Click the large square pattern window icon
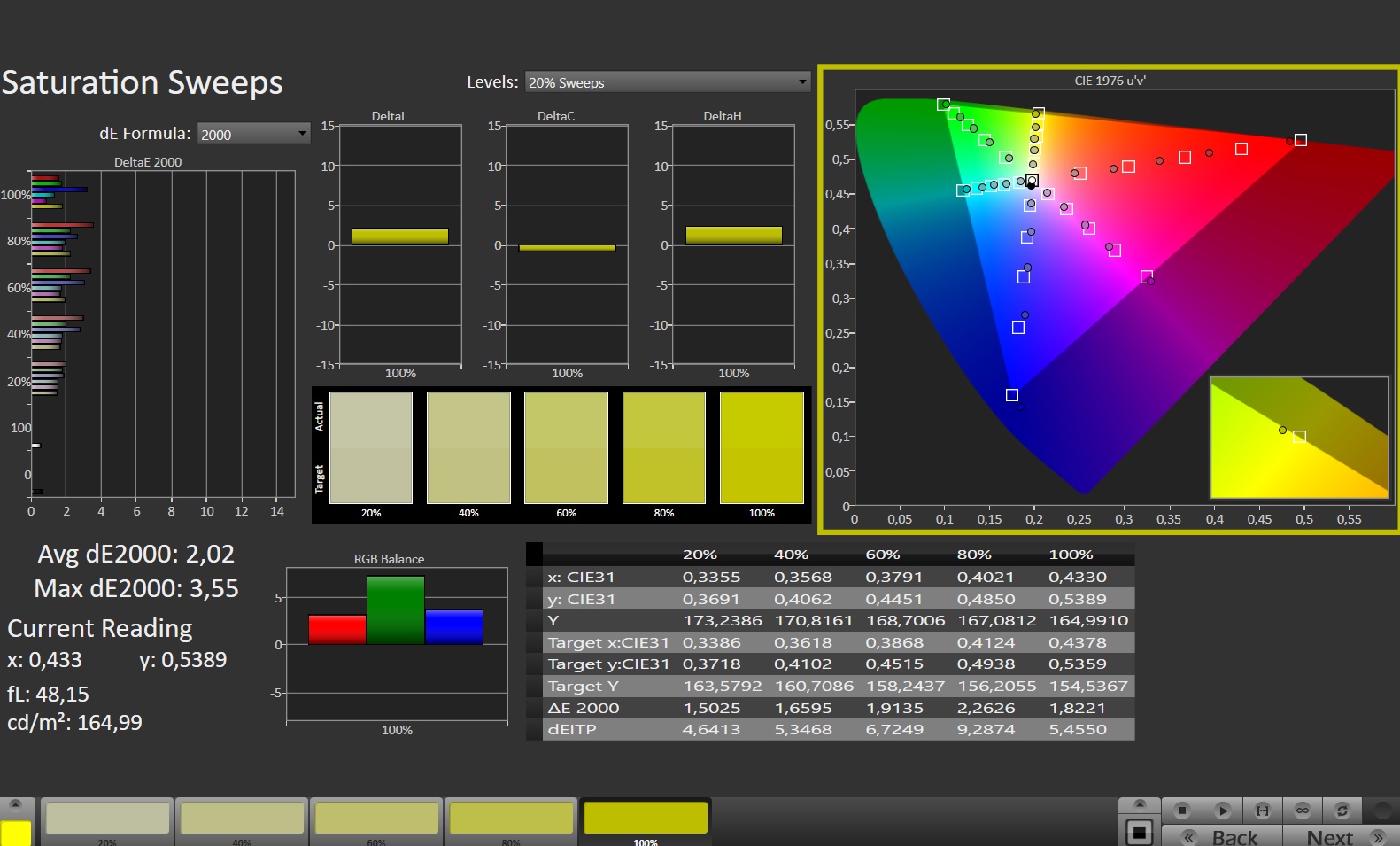 click(x=1139, y=833)
